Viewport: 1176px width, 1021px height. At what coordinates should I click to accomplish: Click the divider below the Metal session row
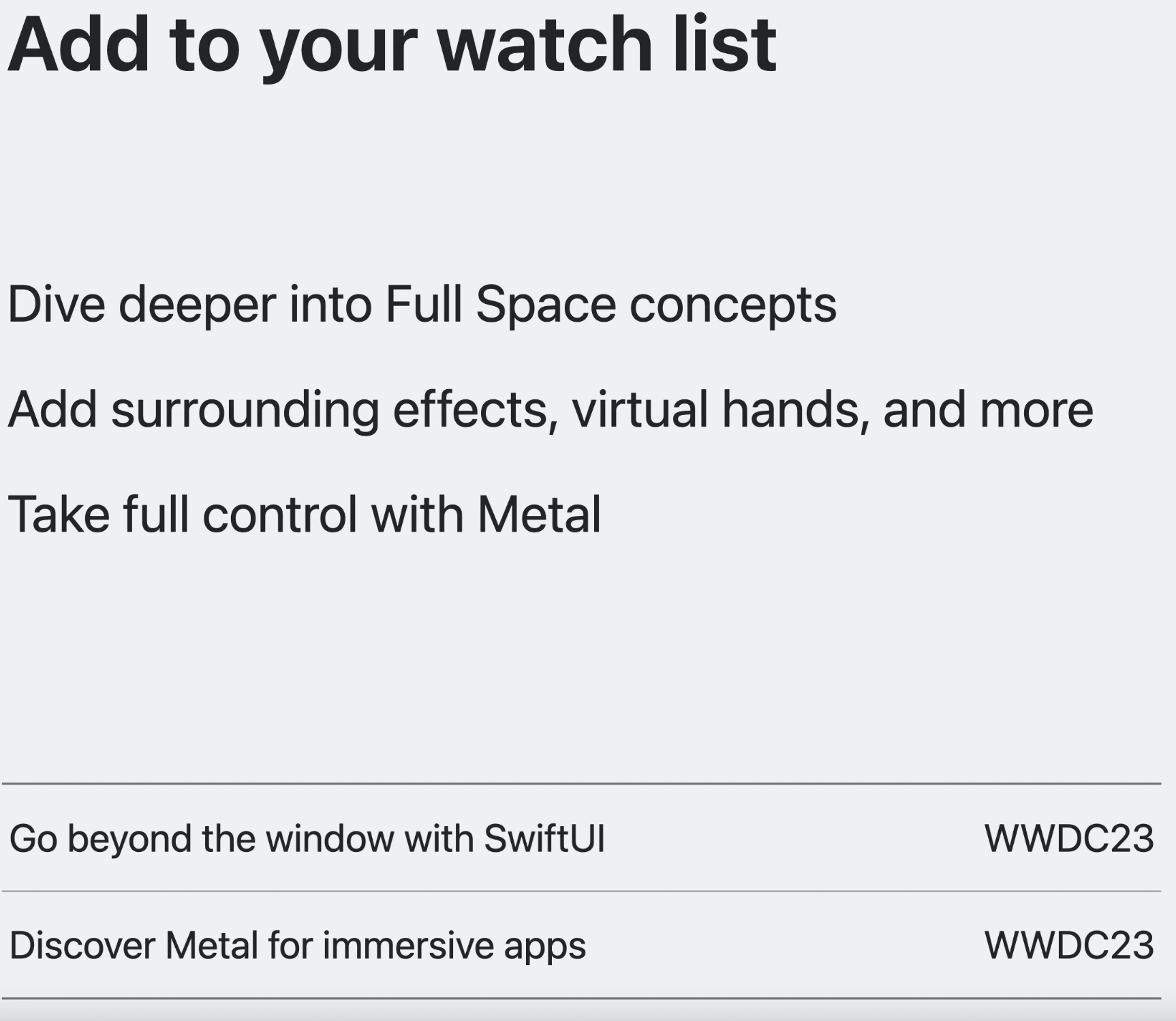coord(581,999)
